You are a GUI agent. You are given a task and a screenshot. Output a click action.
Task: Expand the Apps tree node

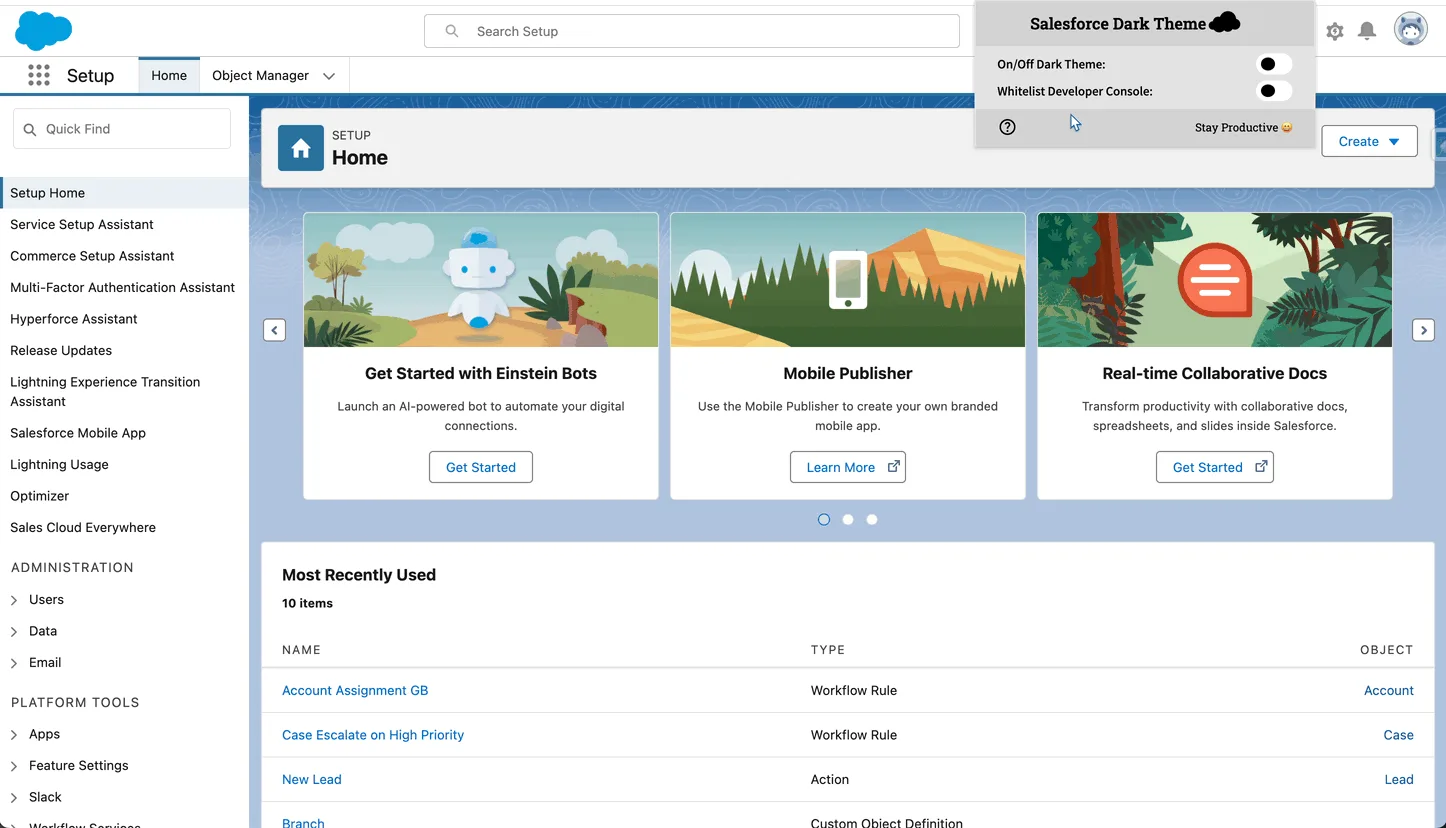(14, 735)
